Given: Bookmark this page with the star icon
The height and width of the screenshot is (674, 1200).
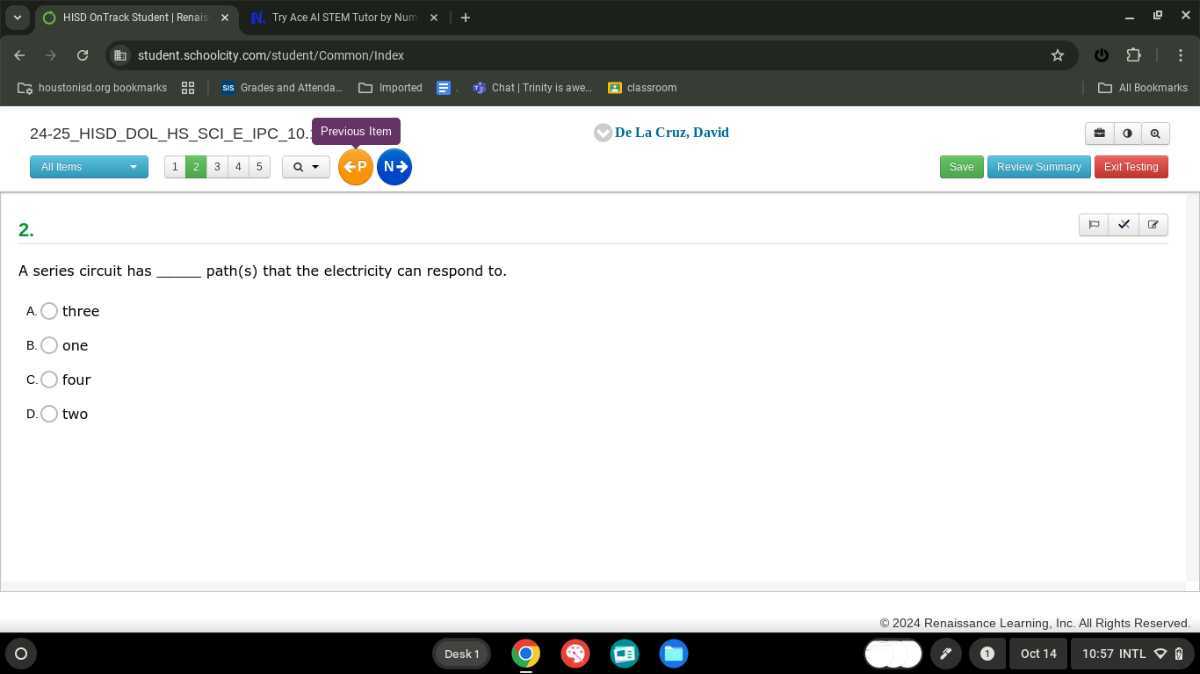Looking at the screenshot, I should pyautogui.click(x=1057, y=55).
